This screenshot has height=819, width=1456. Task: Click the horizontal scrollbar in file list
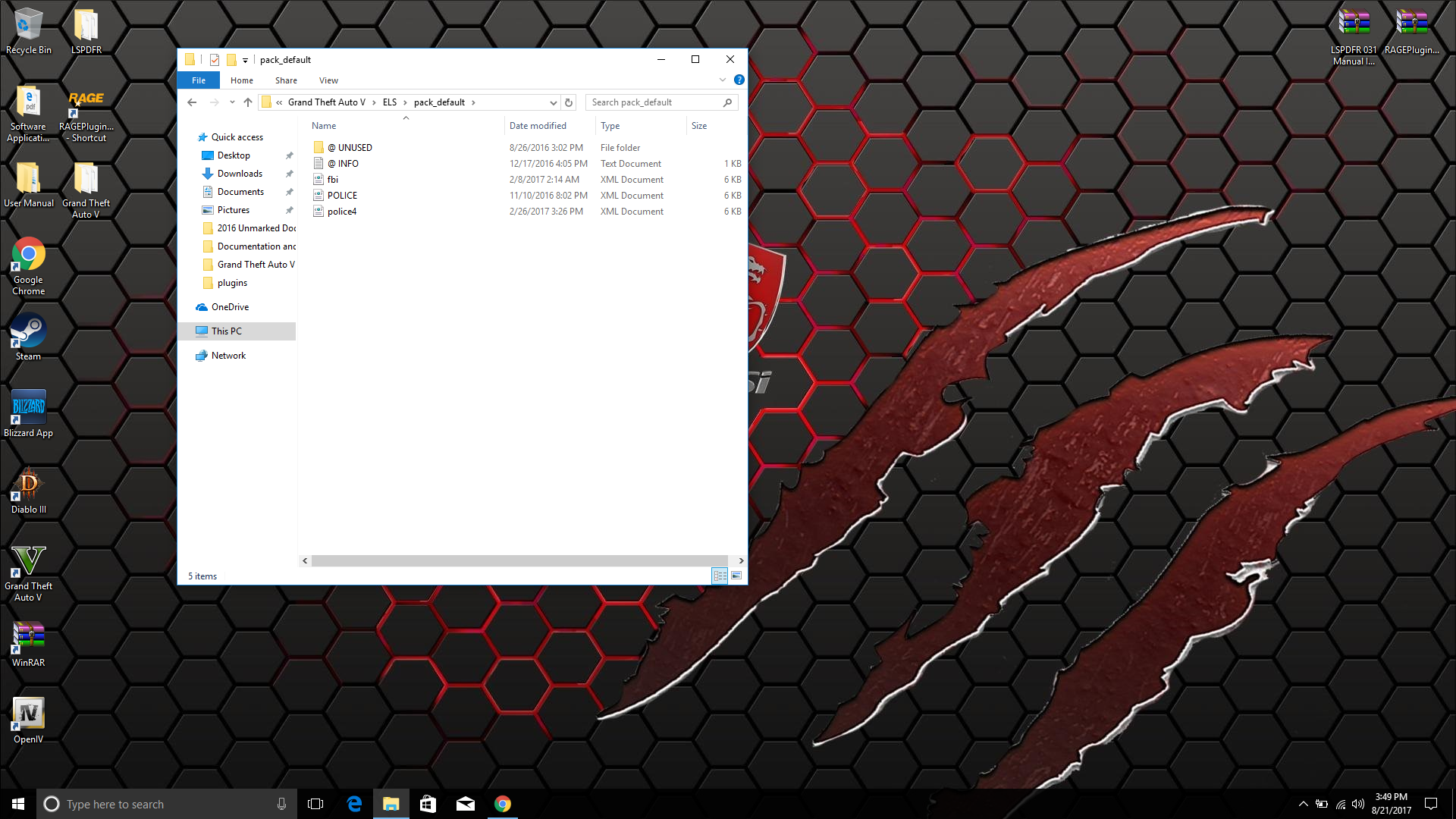(519, 560)
